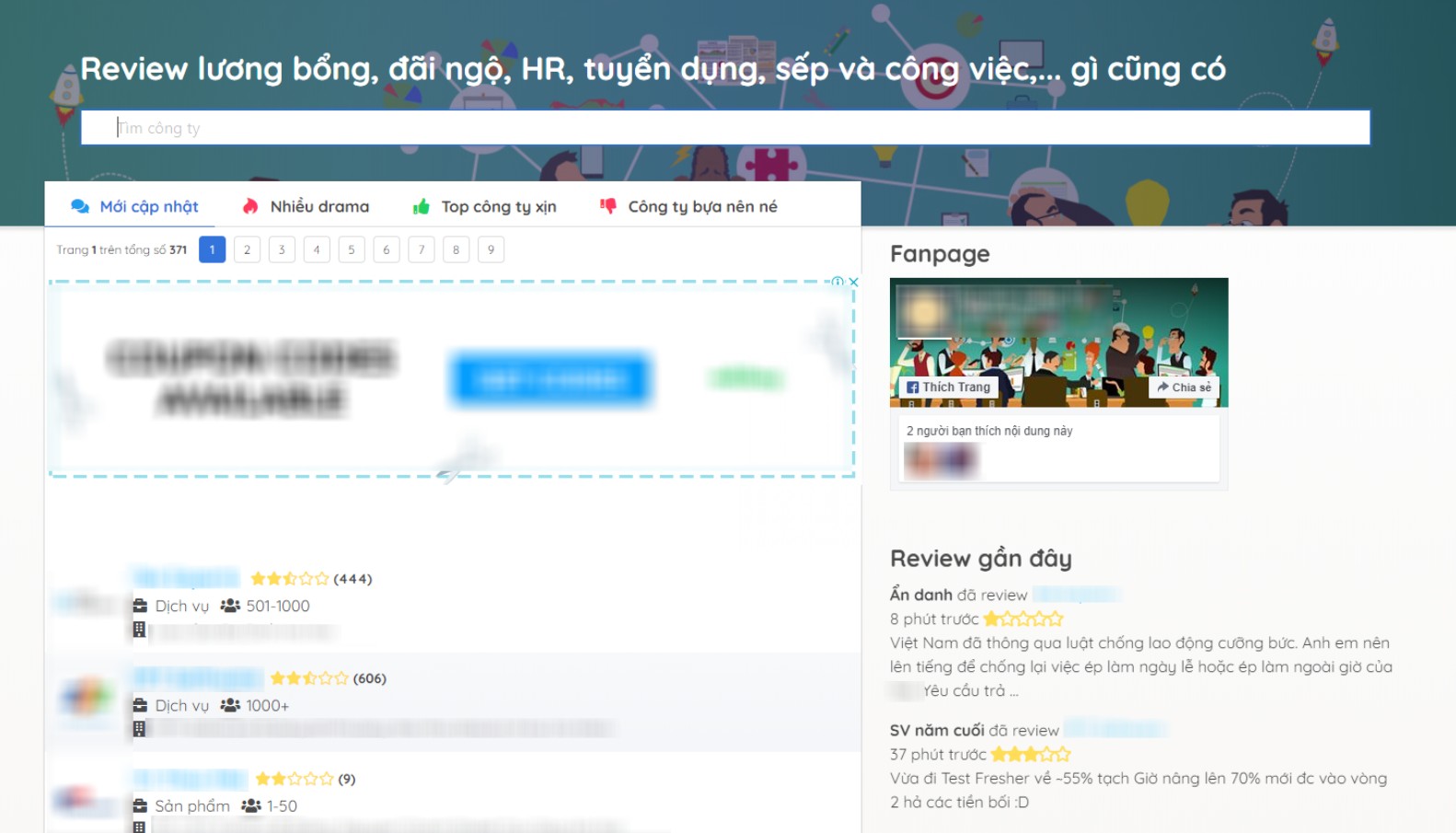This screenshot has height=833, width=1456.
Task: Click the flame icon beside Nhiều drama
Action: click(x=250, y=206)
